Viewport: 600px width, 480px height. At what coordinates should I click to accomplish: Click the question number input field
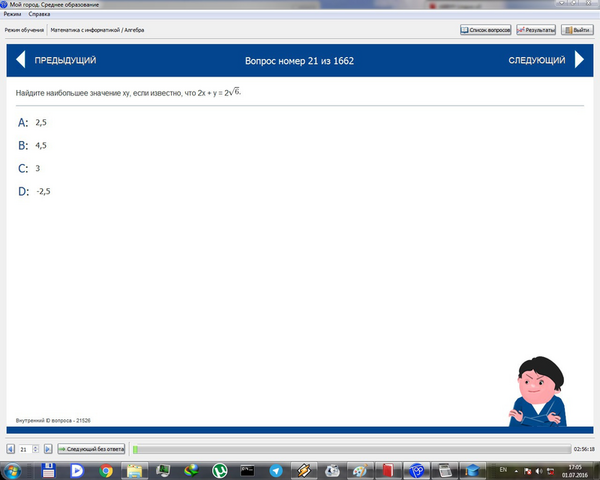(25, 449)
